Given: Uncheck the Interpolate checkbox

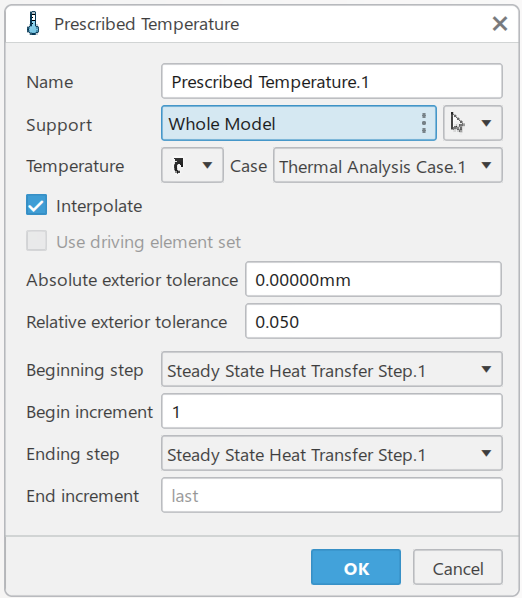Looking at the screenshot, I should (x=37, y=205).
